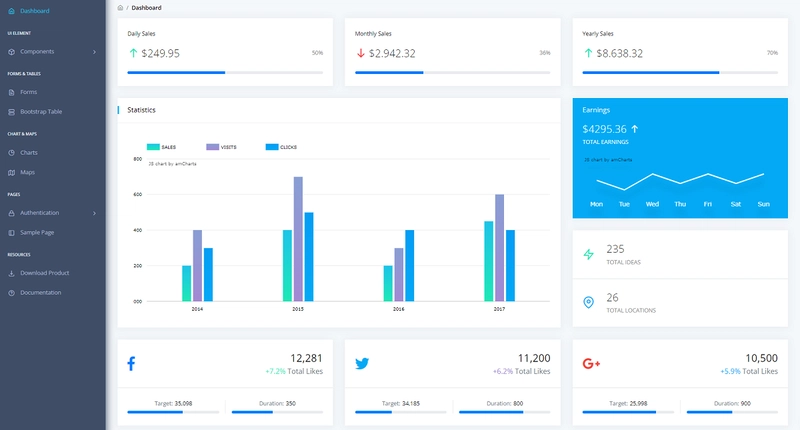800x430 pixels.
Task: Click the Yearly Sales progress bar
Action: [x=680, y=72]
